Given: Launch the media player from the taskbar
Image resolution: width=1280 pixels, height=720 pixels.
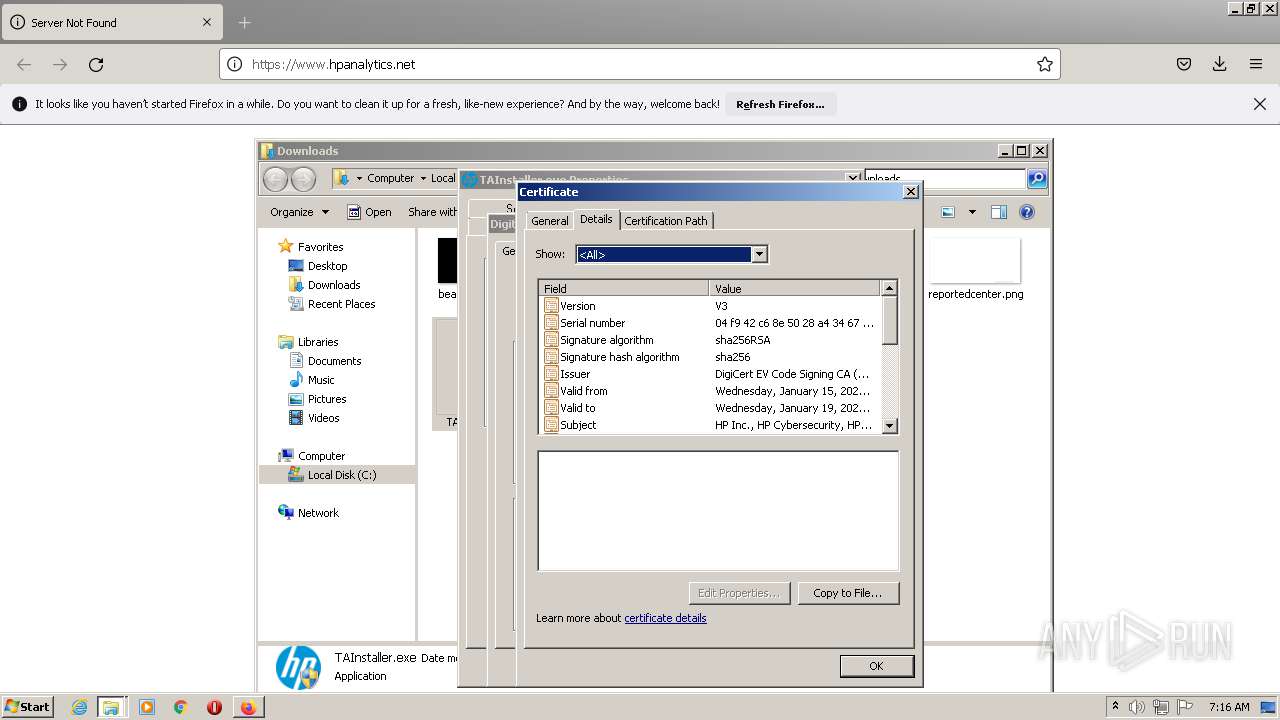Looking at the screenshot, I should [147, 707].
